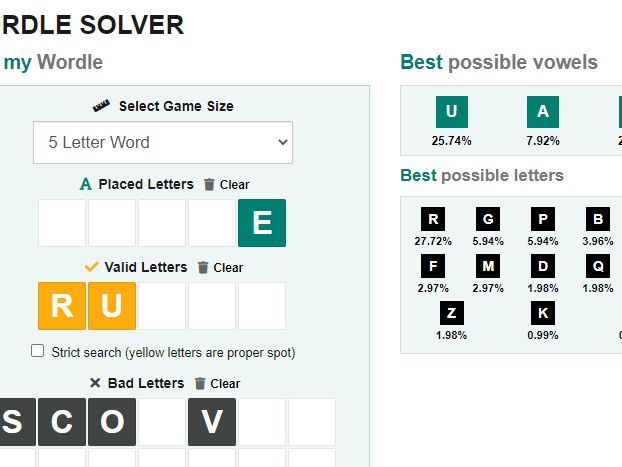Click the green U vowel tile
Viewport: 622px width, 467px height.
click(x=451, y=112)
